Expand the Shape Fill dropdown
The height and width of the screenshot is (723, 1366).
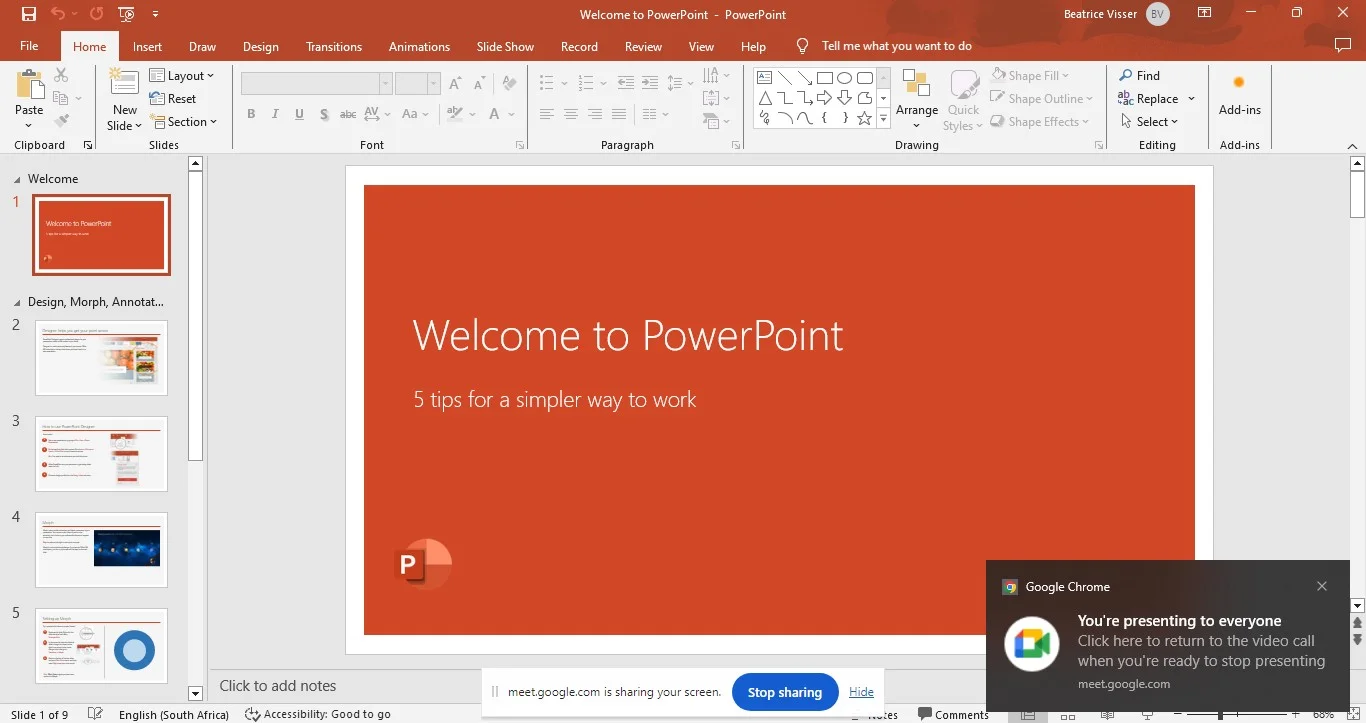pos(1030,75)
